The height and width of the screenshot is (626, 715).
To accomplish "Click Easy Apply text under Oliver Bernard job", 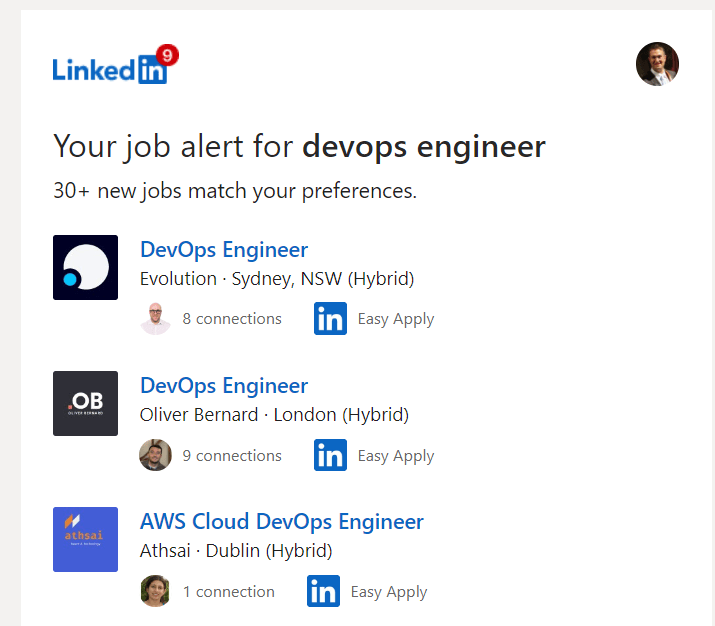I will 396,456.
